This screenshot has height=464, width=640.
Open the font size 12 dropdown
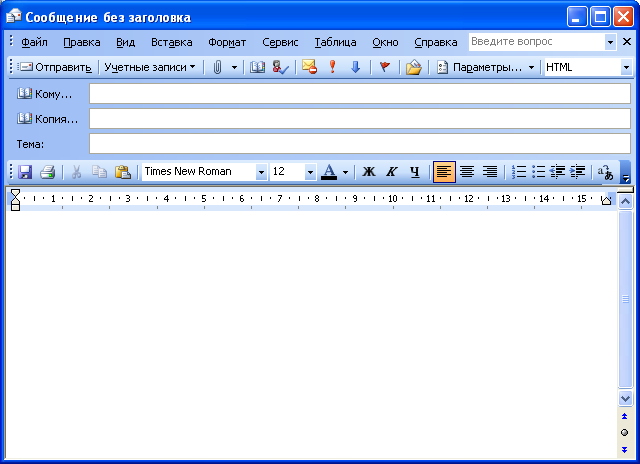click(310, 172)
